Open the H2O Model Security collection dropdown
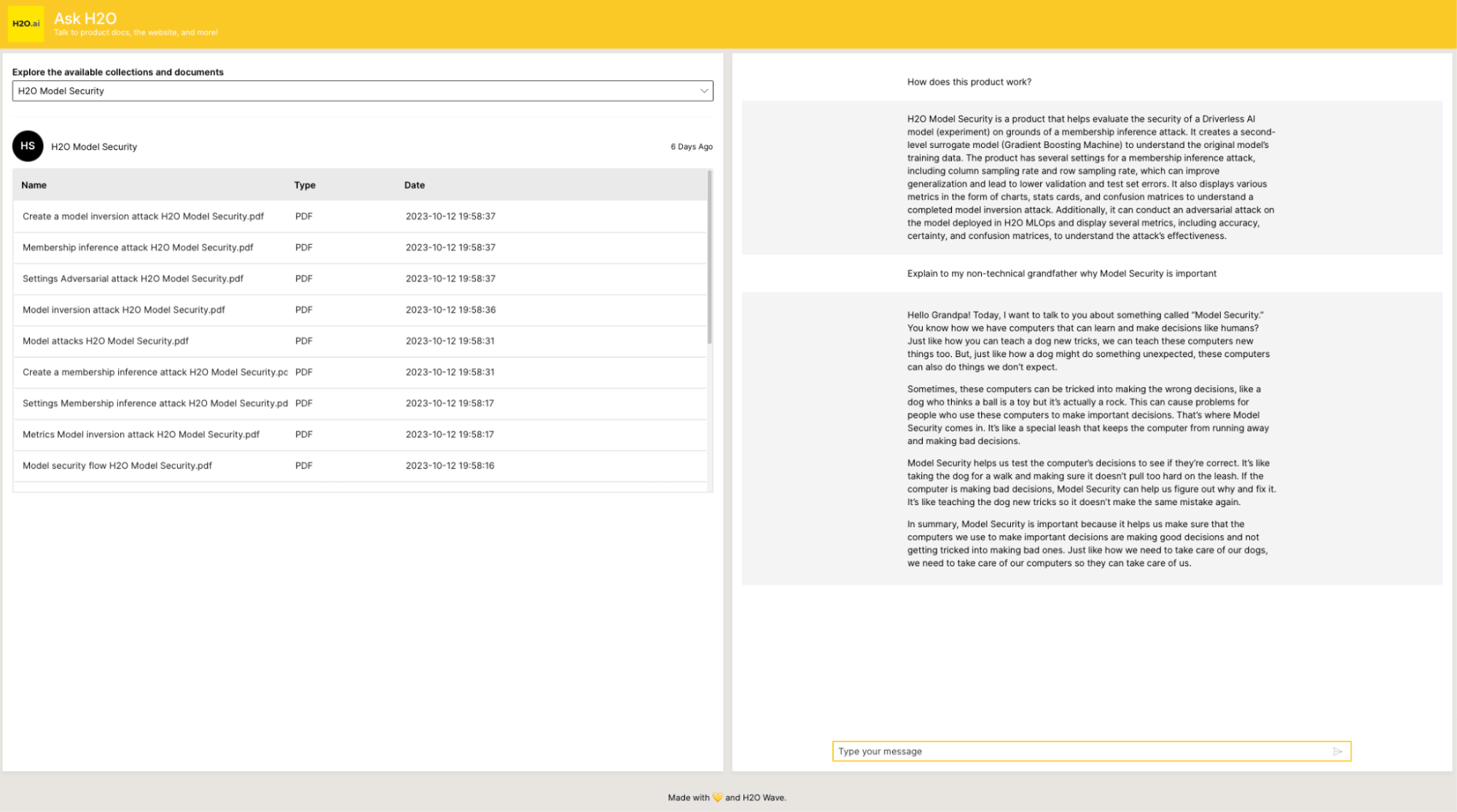Viewport: 1457px width, 812px height. pos(362,91)
